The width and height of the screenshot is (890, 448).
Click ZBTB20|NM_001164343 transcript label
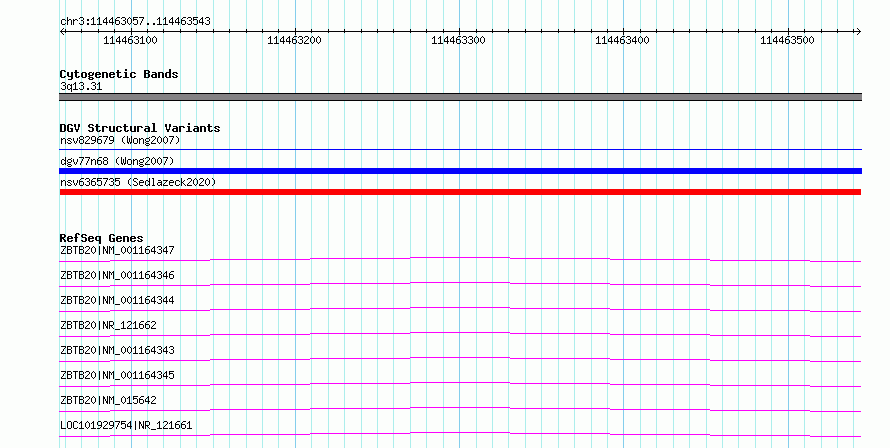click(117, 350)
